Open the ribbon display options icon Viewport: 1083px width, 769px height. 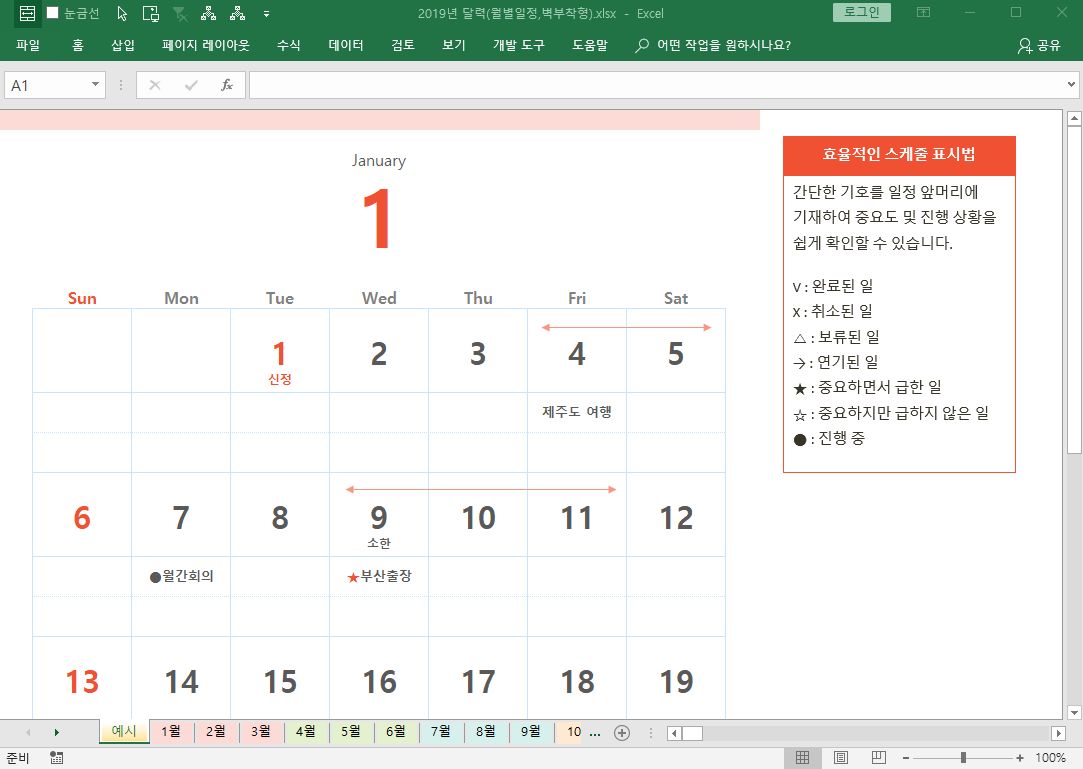click(x=923, y=12)
